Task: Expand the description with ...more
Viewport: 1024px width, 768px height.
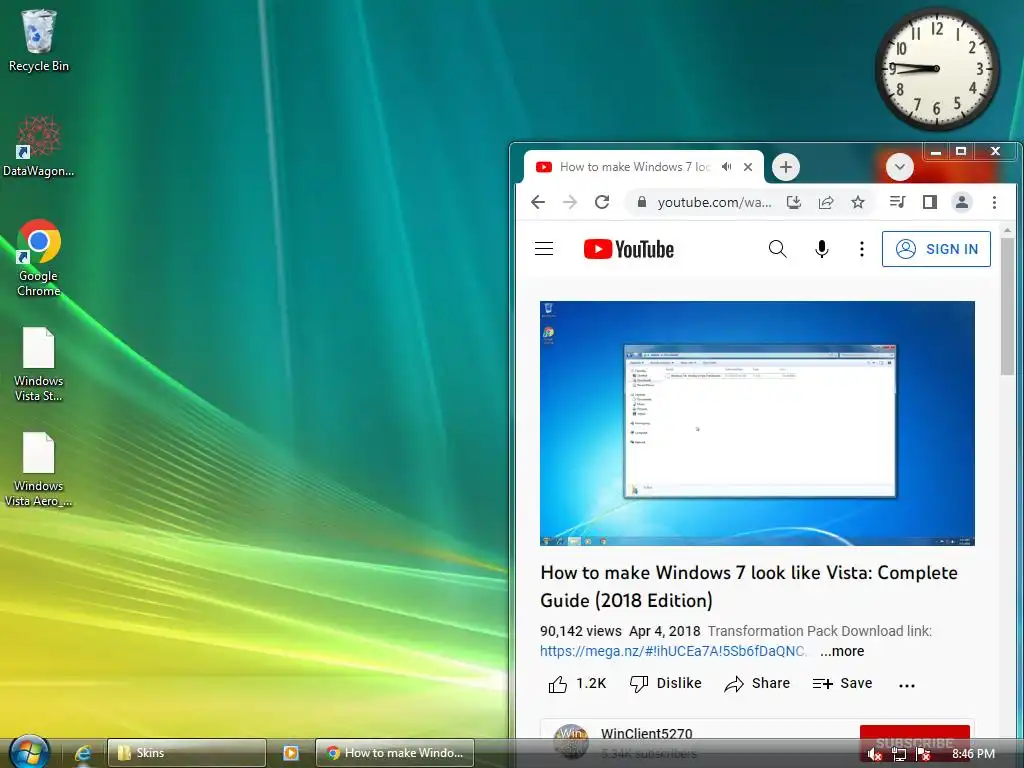Action: click(842, 651)
